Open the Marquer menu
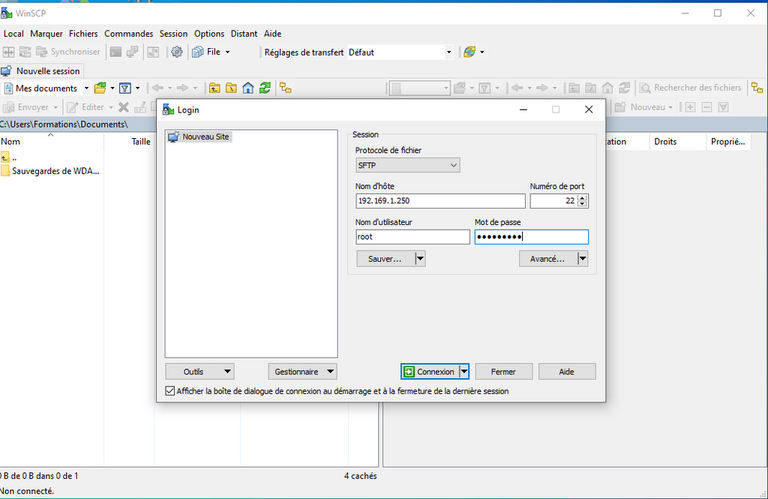The width and height of the screenshot is (768, 499). tap(47, 34)
